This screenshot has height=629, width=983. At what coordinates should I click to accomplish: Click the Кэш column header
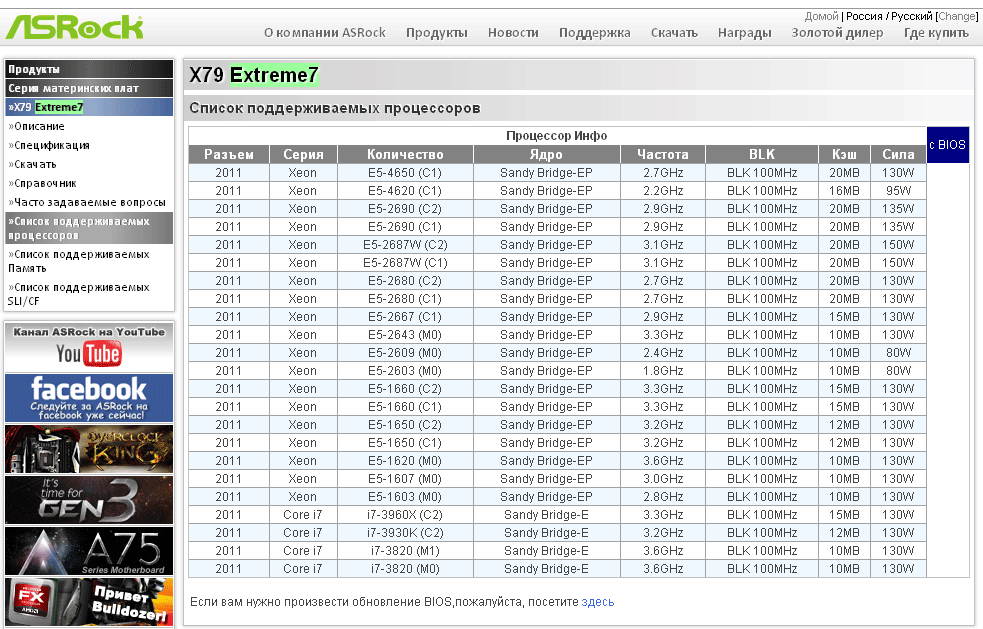coord(844,154)
